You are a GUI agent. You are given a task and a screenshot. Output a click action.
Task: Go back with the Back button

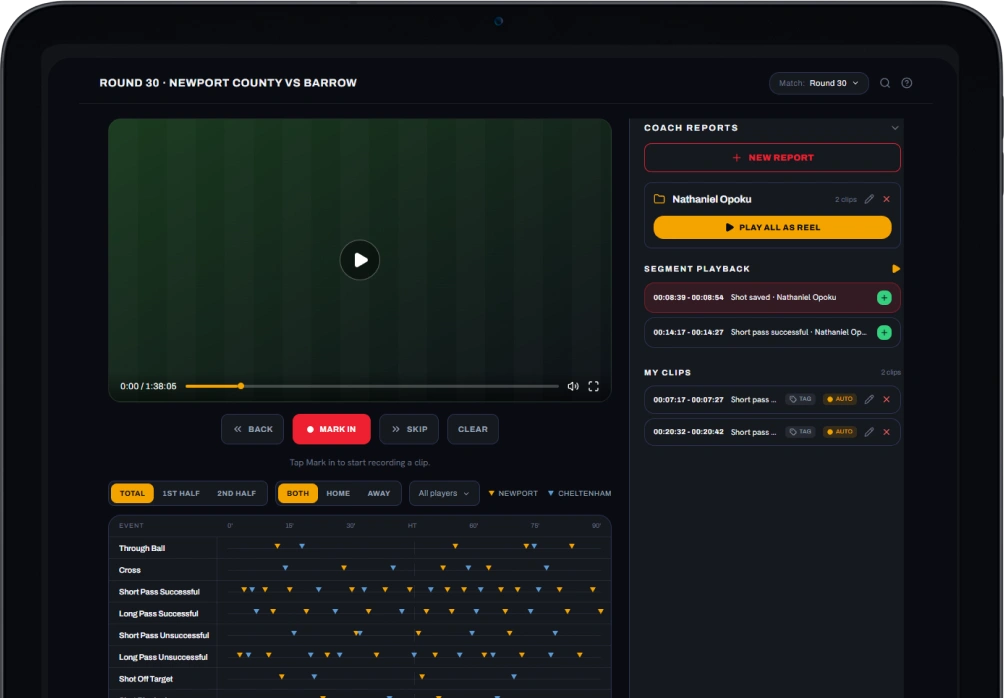pyautogui.click(x=253, y=429)
